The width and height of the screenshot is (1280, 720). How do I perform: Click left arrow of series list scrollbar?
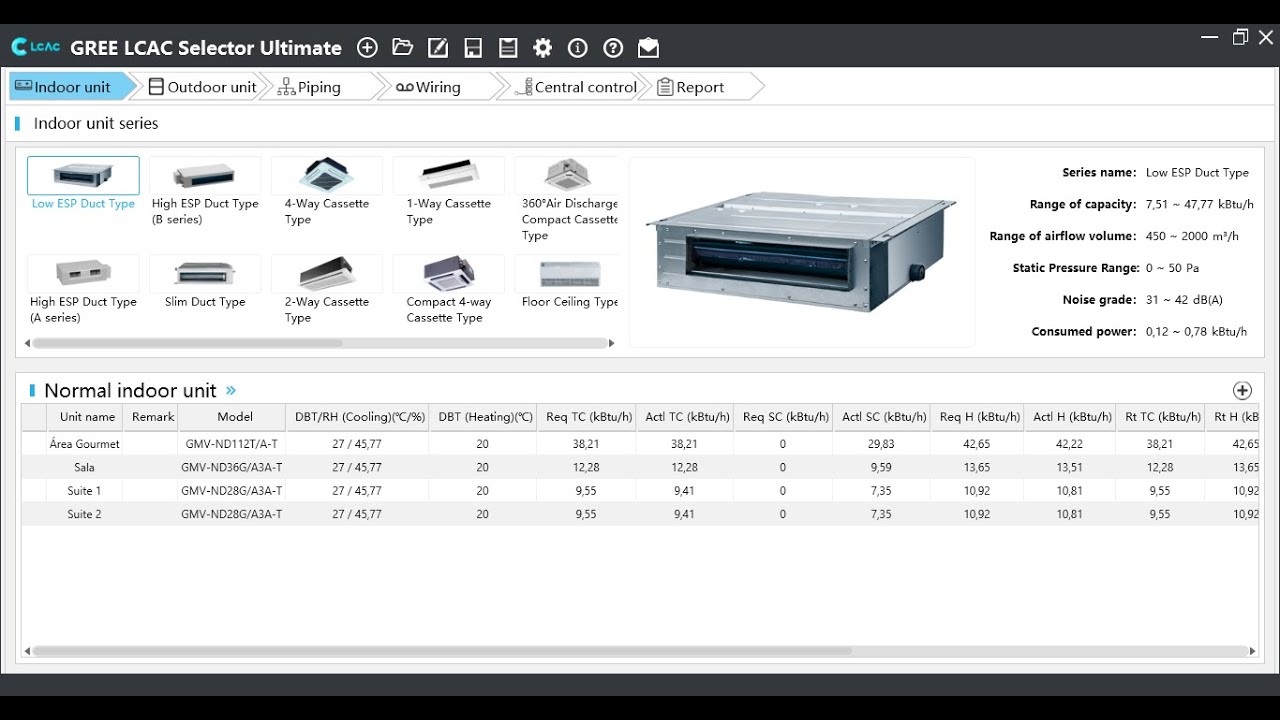tap(27, 343)
